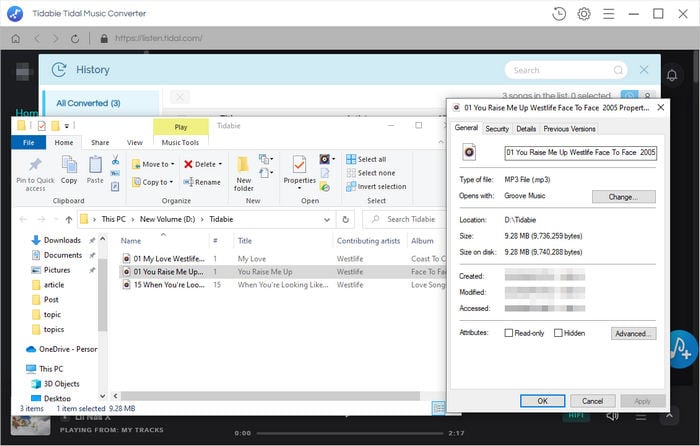Select the file 15 When You're Loo...
Screen dimensions: 700x446
coord(164,285)
